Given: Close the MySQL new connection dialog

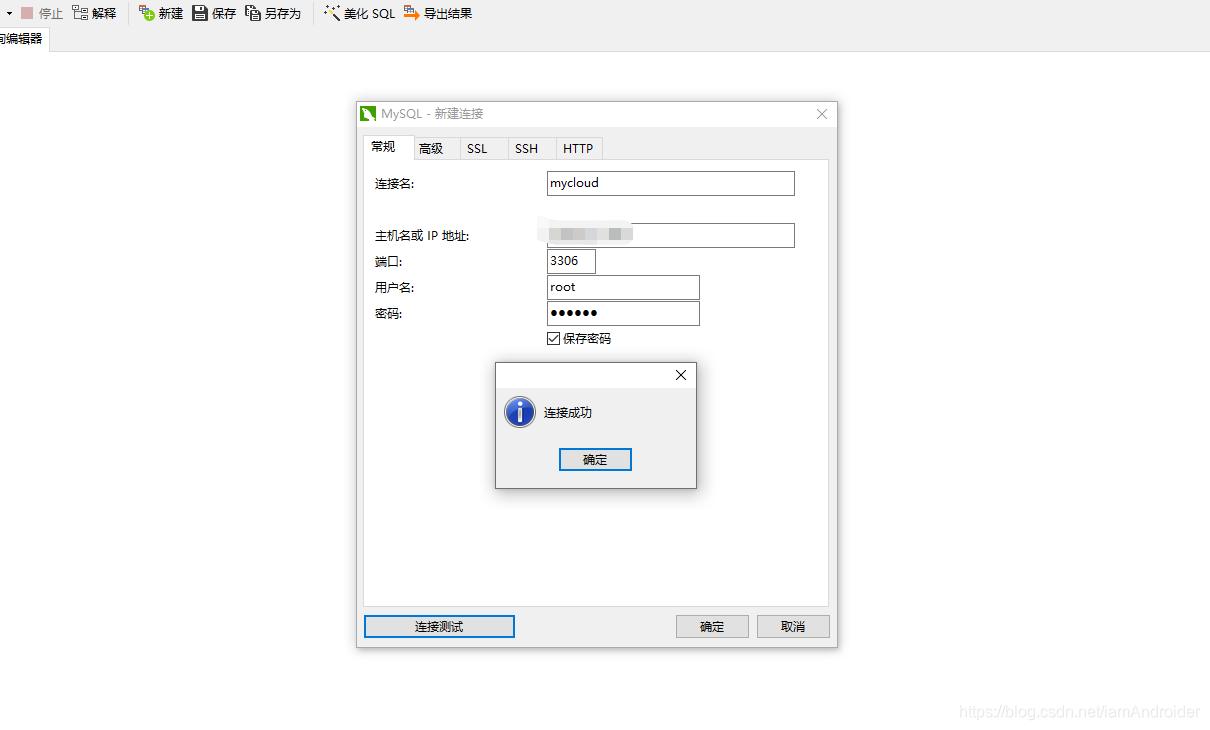Looking at the screenshot, I should pos(822,114).
